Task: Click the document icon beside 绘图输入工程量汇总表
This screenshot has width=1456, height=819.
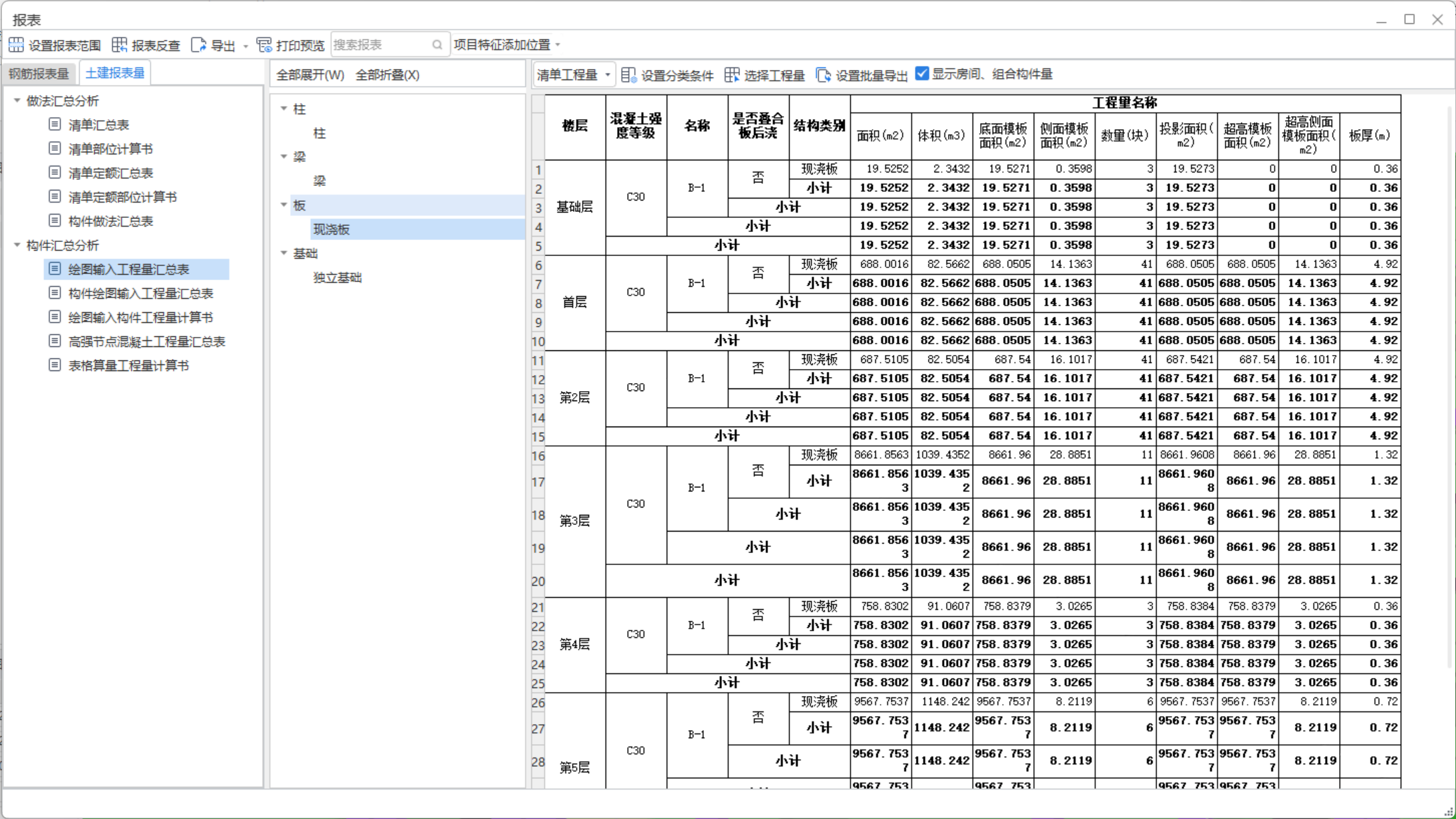Action: (x=55, y=269)
